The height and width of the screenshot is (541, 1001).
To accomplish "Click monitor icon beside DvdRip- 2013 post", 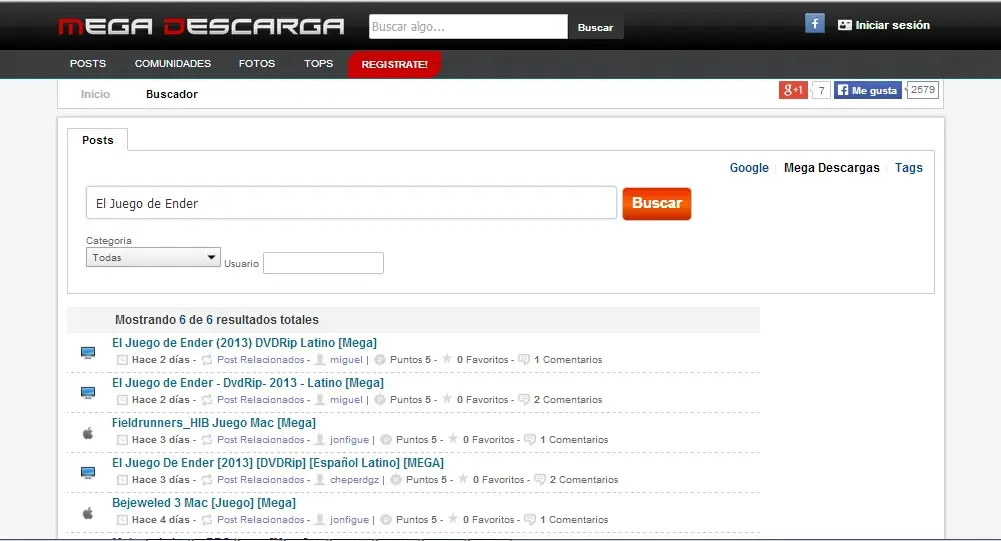I will tap(88, 393).
